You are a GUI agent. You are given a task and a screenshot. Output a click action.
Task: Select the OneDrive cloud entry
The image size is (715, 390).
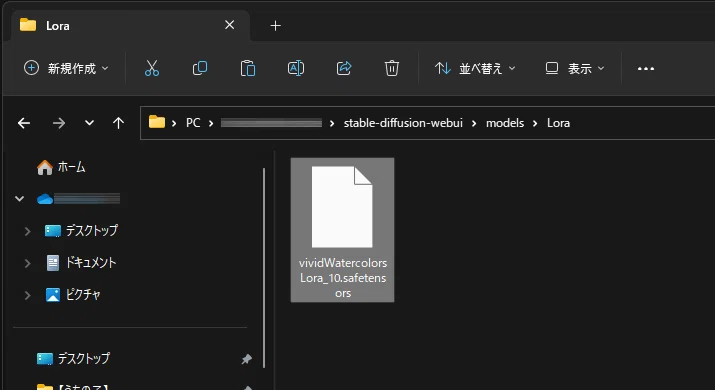click(x=78, y=198)
